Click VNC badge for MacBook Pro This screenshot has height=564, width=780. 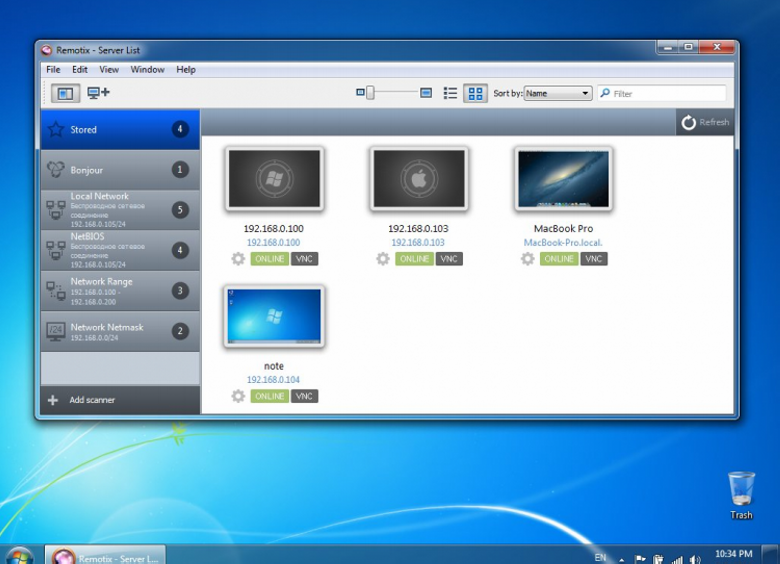coord(594,259)
